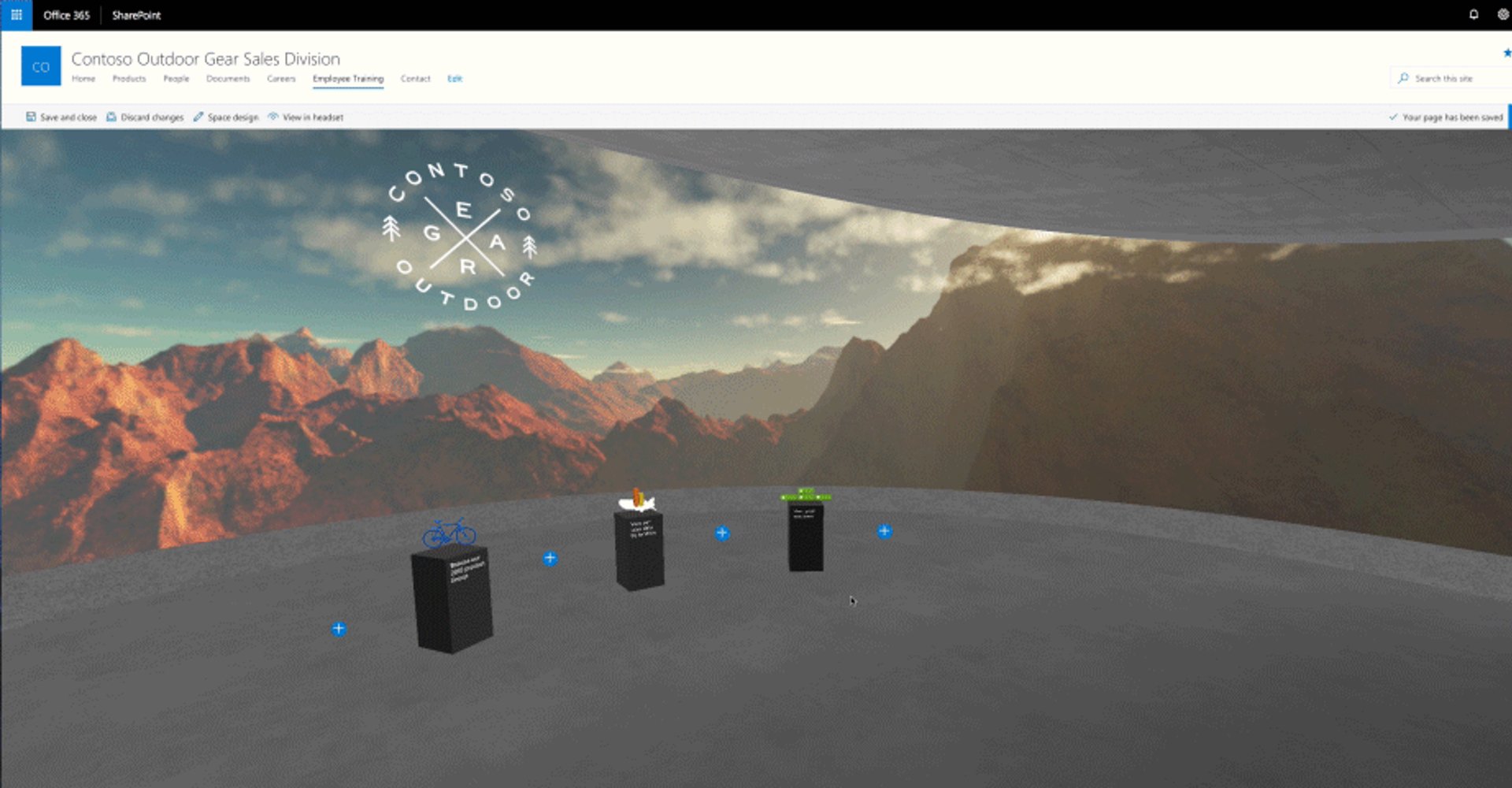
Task: Click the plus marker right of the green pedestal
Action: click(x=884, y=531)
